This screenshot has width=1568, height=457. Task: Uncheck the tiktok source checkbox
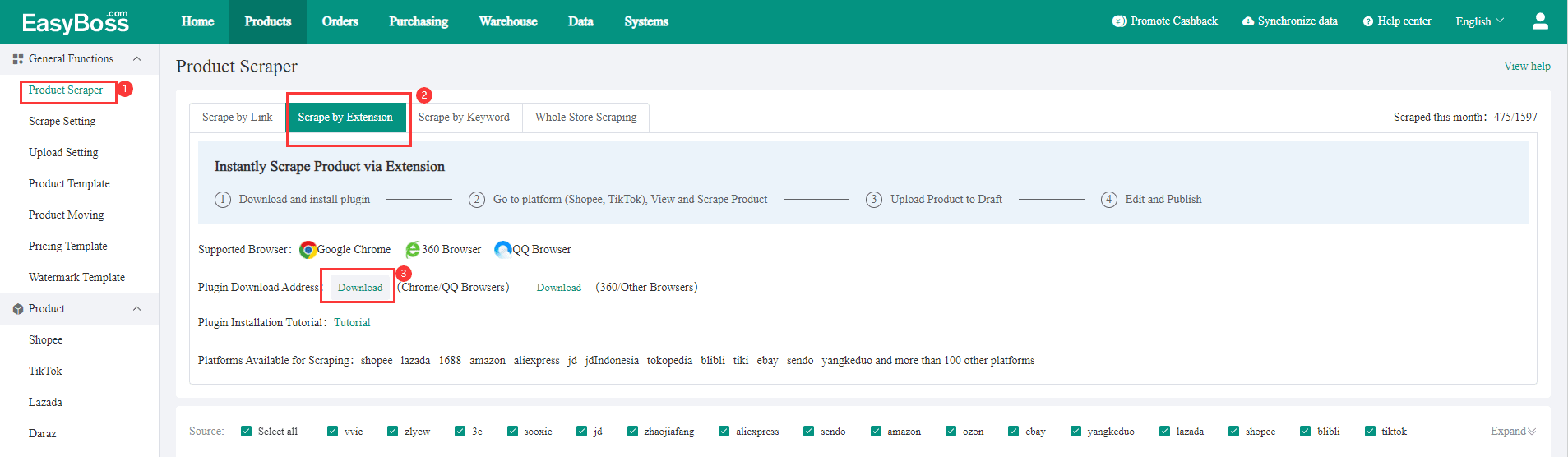pyautogui.click(x=1370, y=432)
